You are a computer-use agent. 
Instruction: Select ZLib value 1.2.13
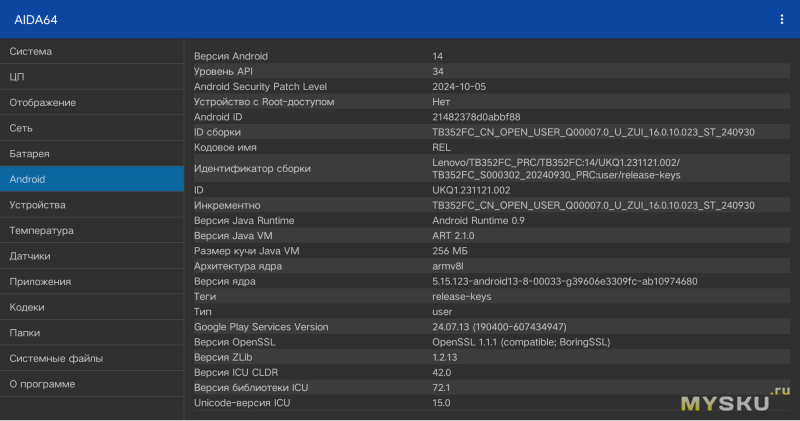point(444,357)
